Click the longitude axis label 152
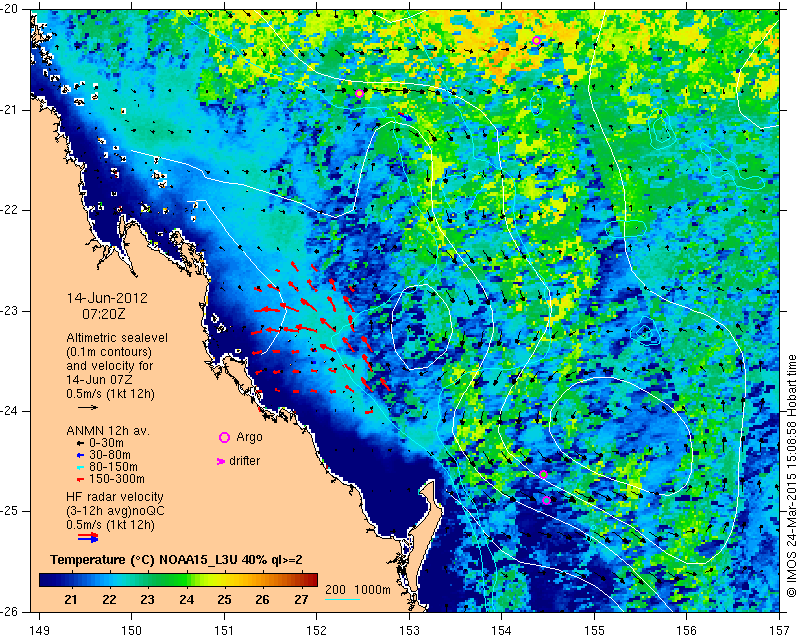The width and height of the screenshot is (800, 640). [317, 631]
